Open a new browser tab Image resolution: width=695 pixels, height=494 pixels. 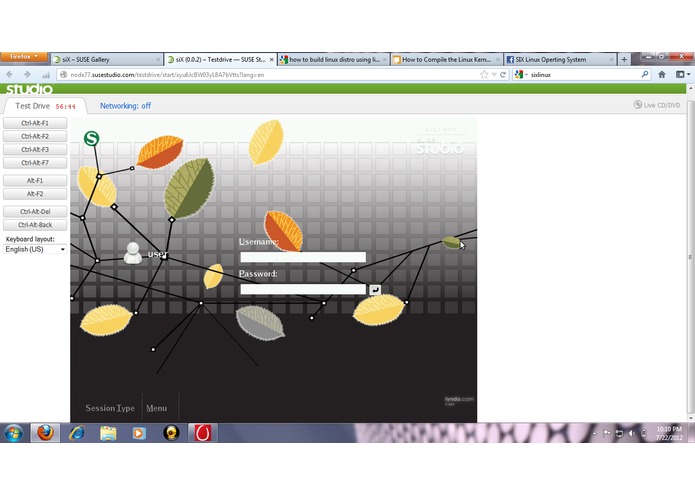tap(624, 59)
